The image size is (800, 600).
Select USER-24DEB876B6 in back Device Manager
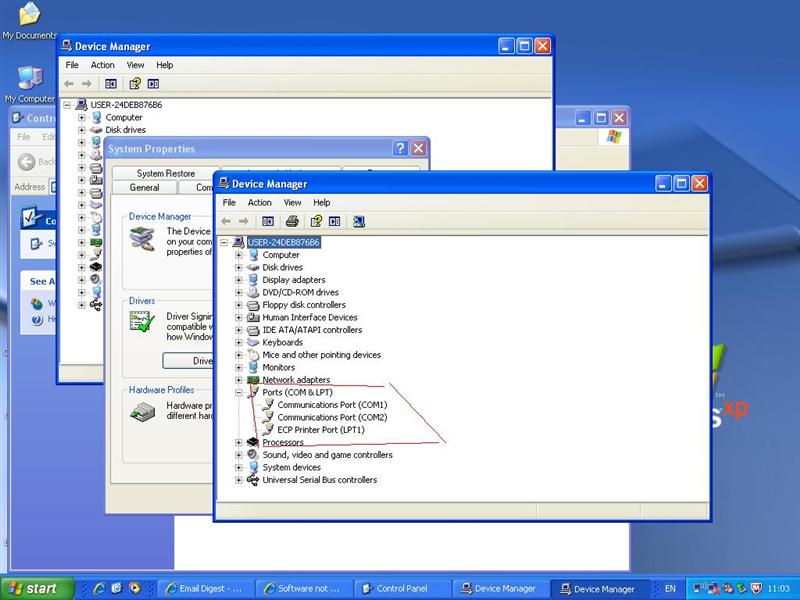point(126,105)
